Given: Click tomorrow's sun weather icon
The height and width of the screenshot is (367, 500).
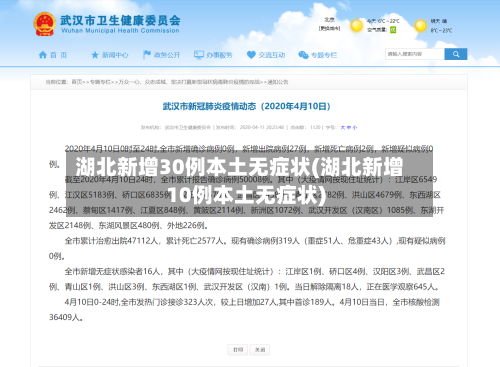Looking at the screenshot, I should [x=420, y=26].
